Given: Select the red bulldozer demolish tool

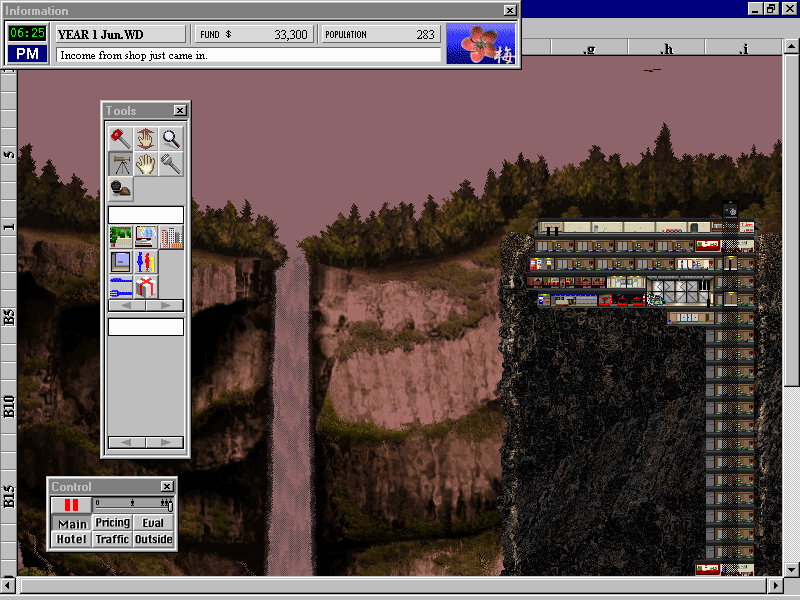Looking at the screenshot, I should pyautogui.click(x=120, y=138).
